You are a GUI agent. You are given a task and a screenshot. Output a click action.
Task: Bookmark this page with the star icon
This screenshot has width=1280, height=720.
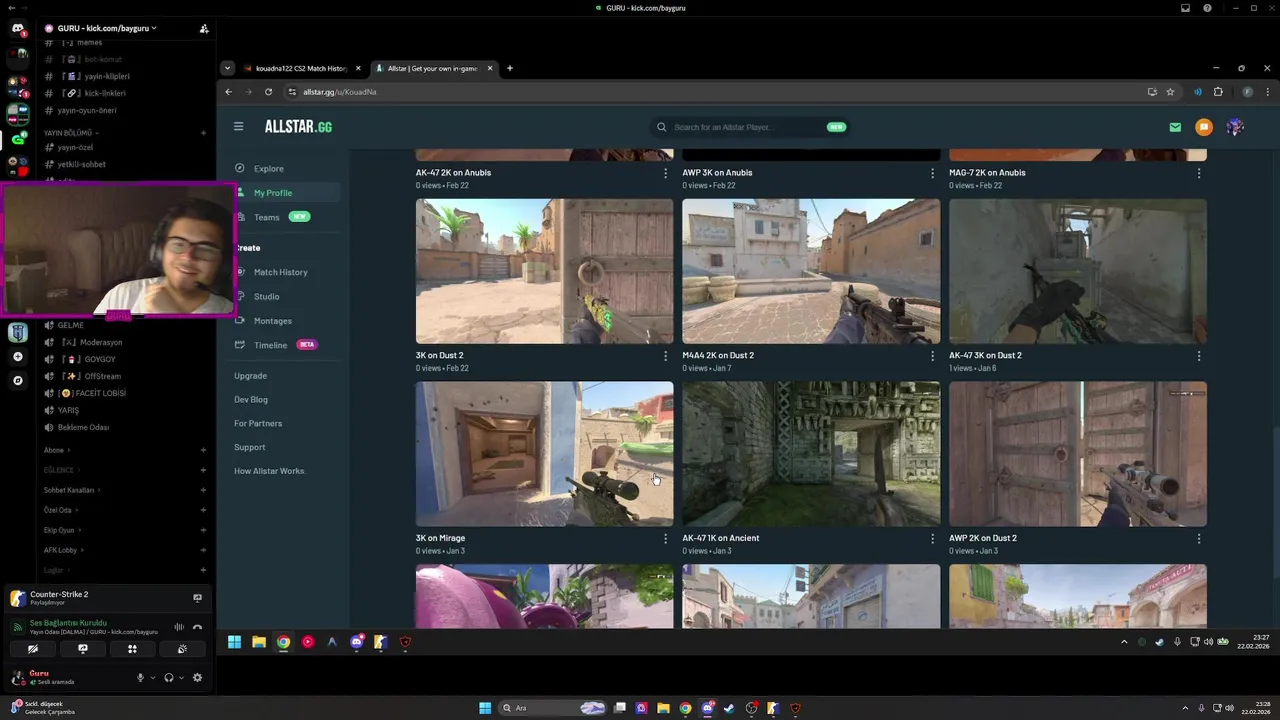(x=1170, y=92)
